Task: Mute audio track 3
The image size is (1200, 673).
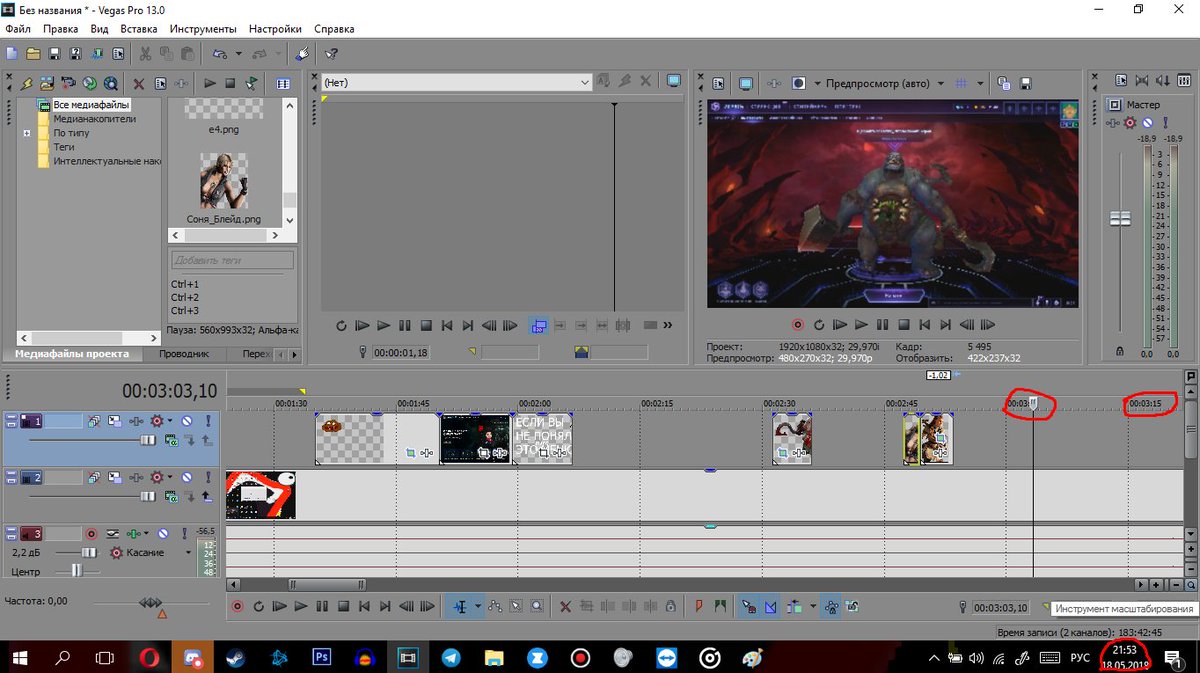Action: point(164,534)
